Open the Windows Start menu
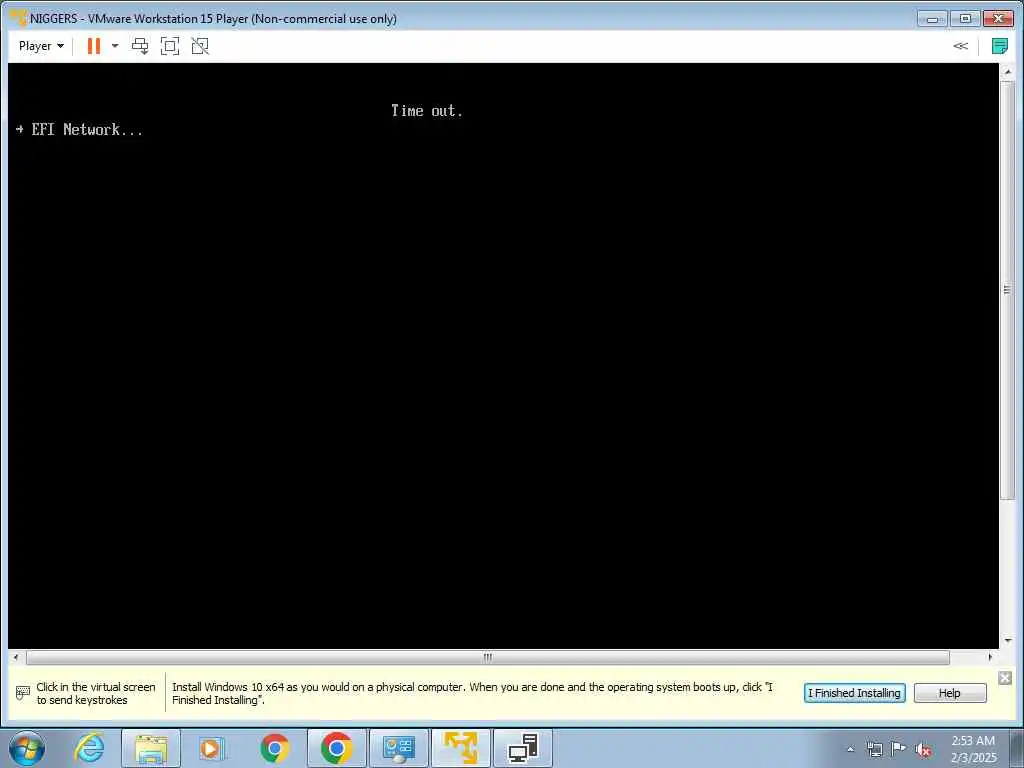 pos(27,748)
